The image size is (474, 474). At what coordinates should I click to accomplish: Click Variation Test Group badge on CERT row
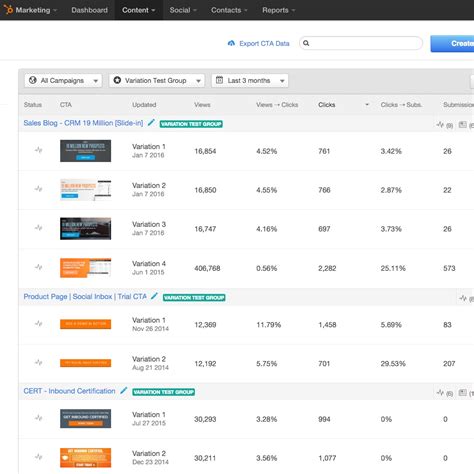[x=163, y=392]
